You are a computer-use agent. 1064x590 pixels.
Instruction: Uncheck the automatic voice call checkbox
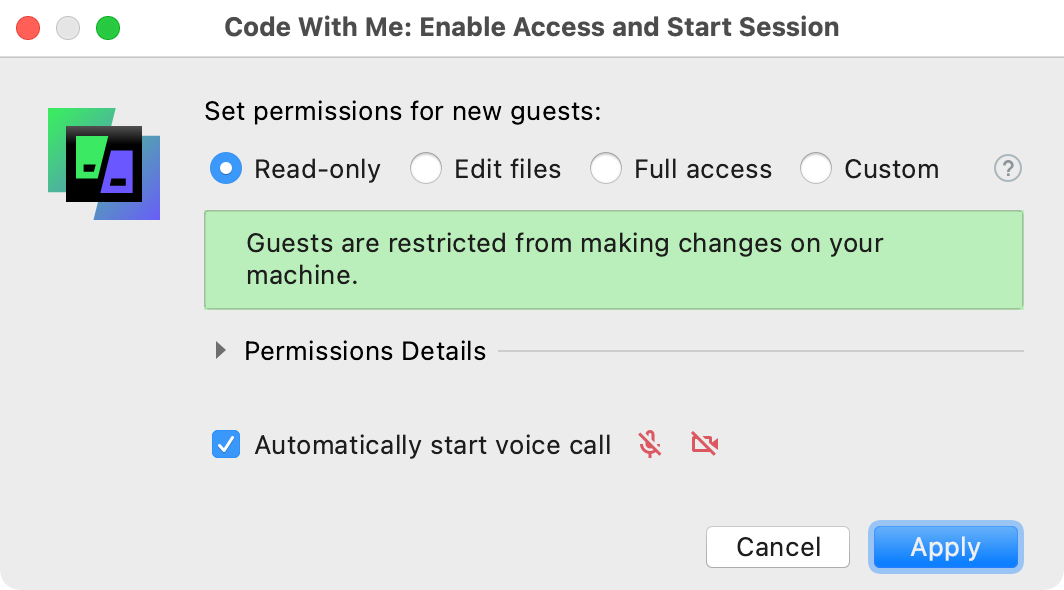(x=226, y=445)
